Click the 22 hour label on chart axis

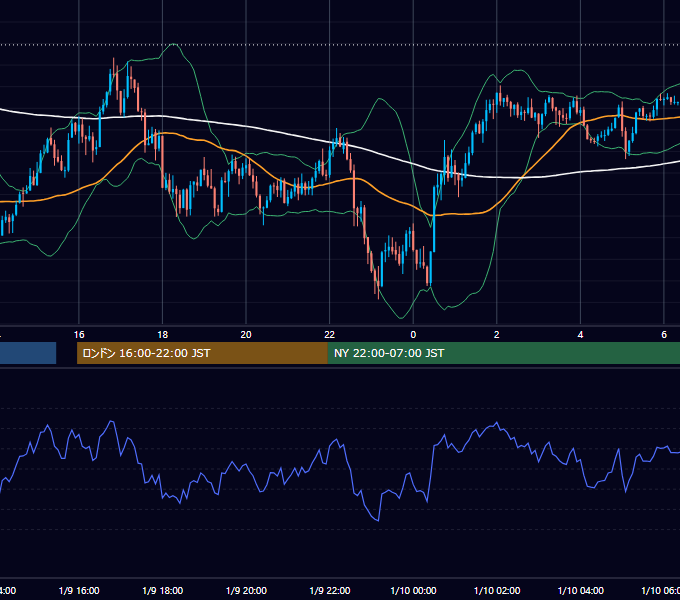pyautogui.click(x=330, y=335)
